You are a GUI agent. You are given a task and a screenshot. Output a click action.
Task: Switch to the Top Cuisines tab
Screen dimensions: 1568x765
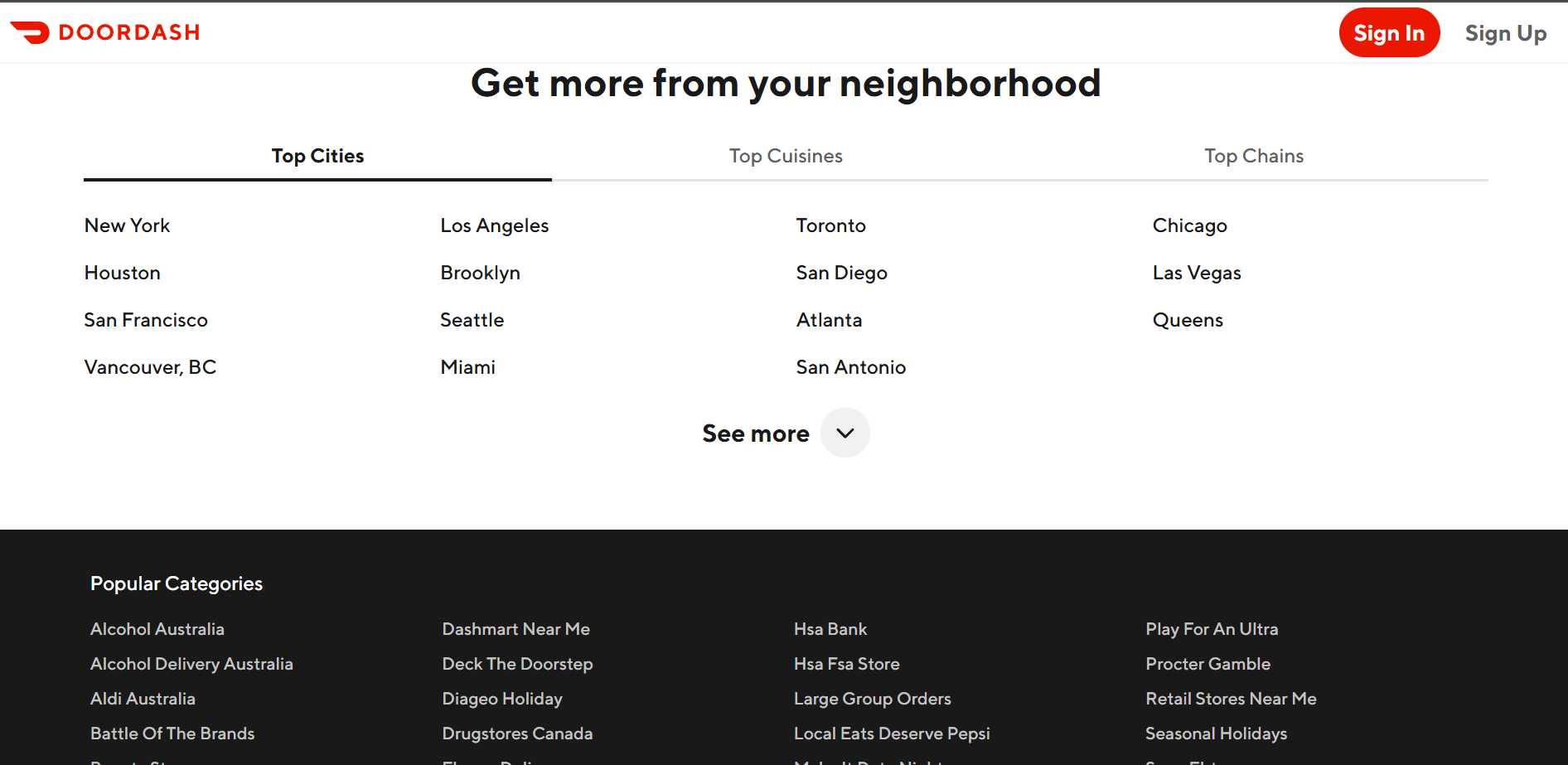(x=786, y=156)
